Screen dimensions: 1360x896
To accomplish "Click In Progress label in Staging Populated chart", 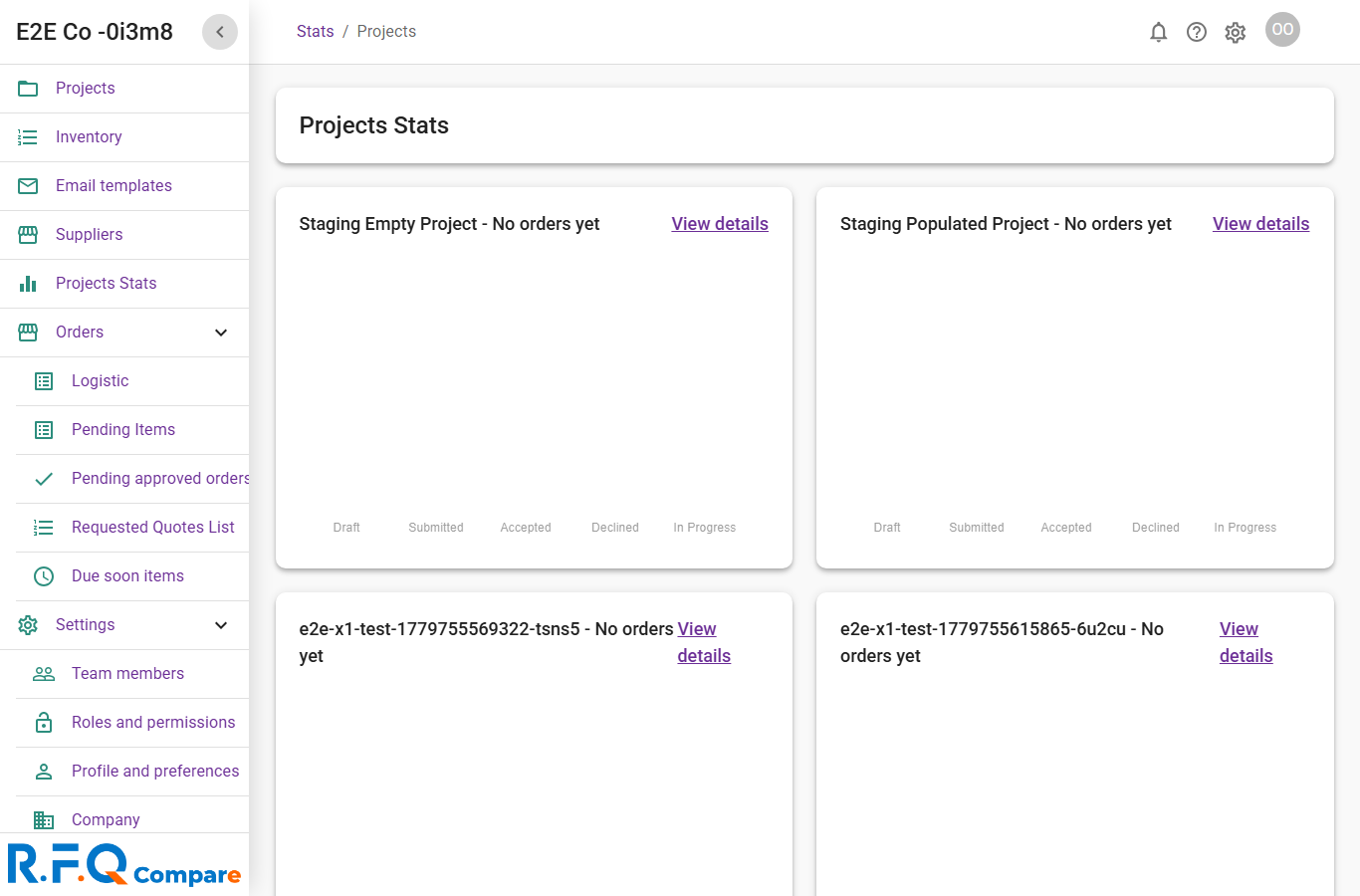I will click(x=1246, y=528).
